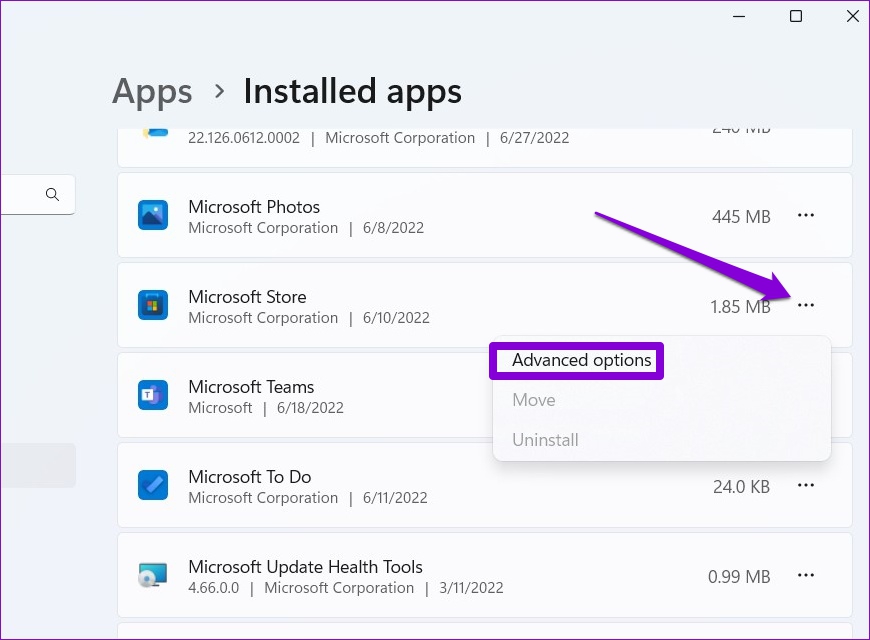
Task: Click the Microsoft Store app icon
Action: click(153, 305)
